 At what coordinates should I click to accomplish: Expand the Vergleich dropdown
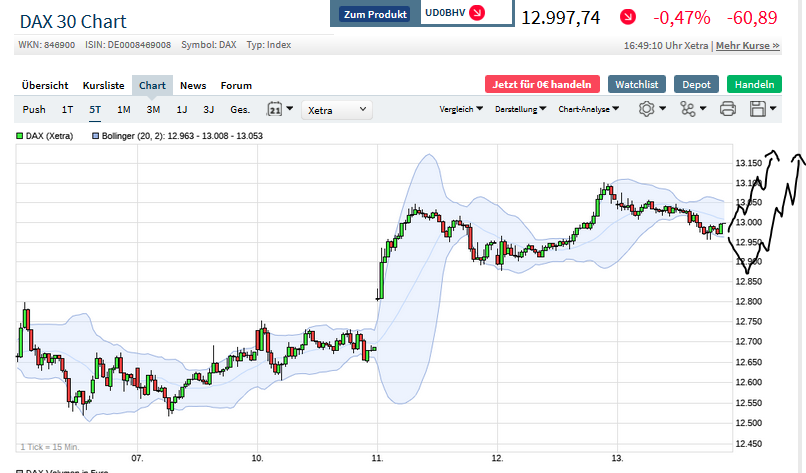[x=461, y=109]
